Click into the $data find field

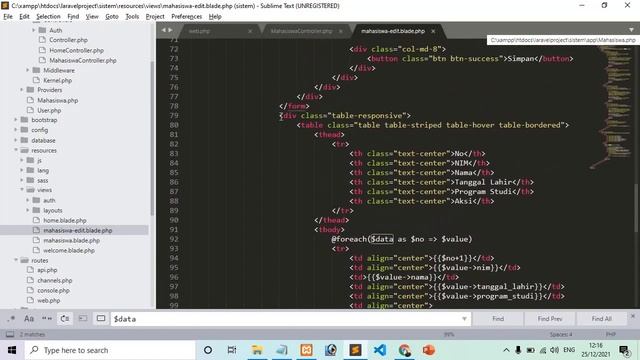(x=286, y=319)
